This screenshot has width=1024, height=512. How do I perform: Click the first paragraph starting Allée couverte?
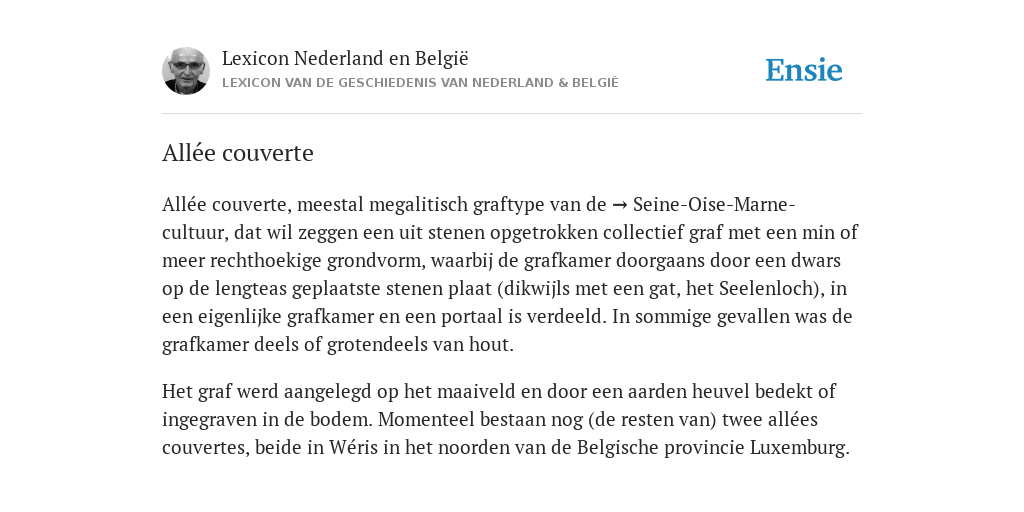(510, 274)
